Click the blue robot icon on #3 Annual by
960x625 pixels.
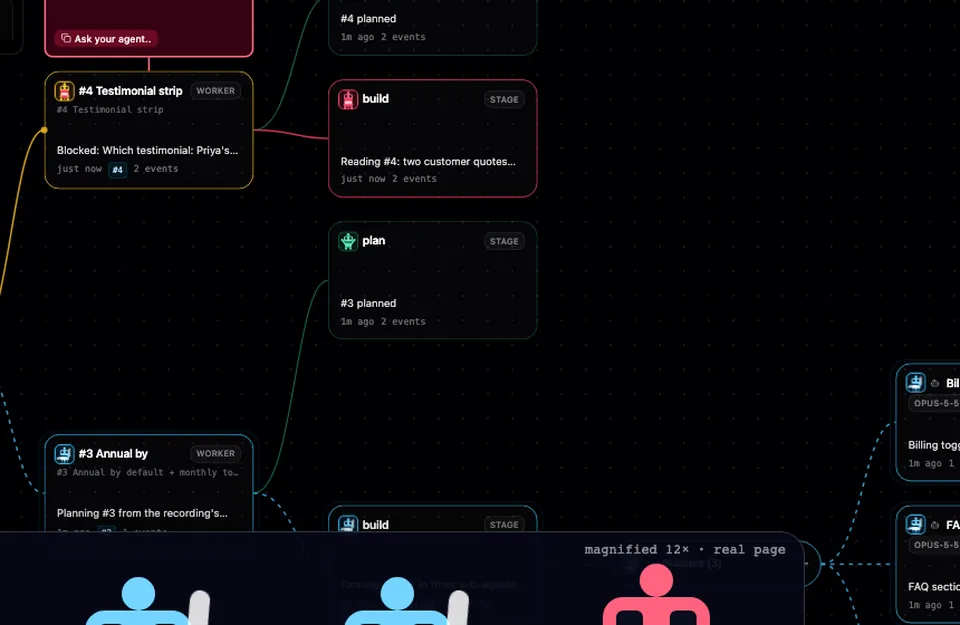[64, 454]
